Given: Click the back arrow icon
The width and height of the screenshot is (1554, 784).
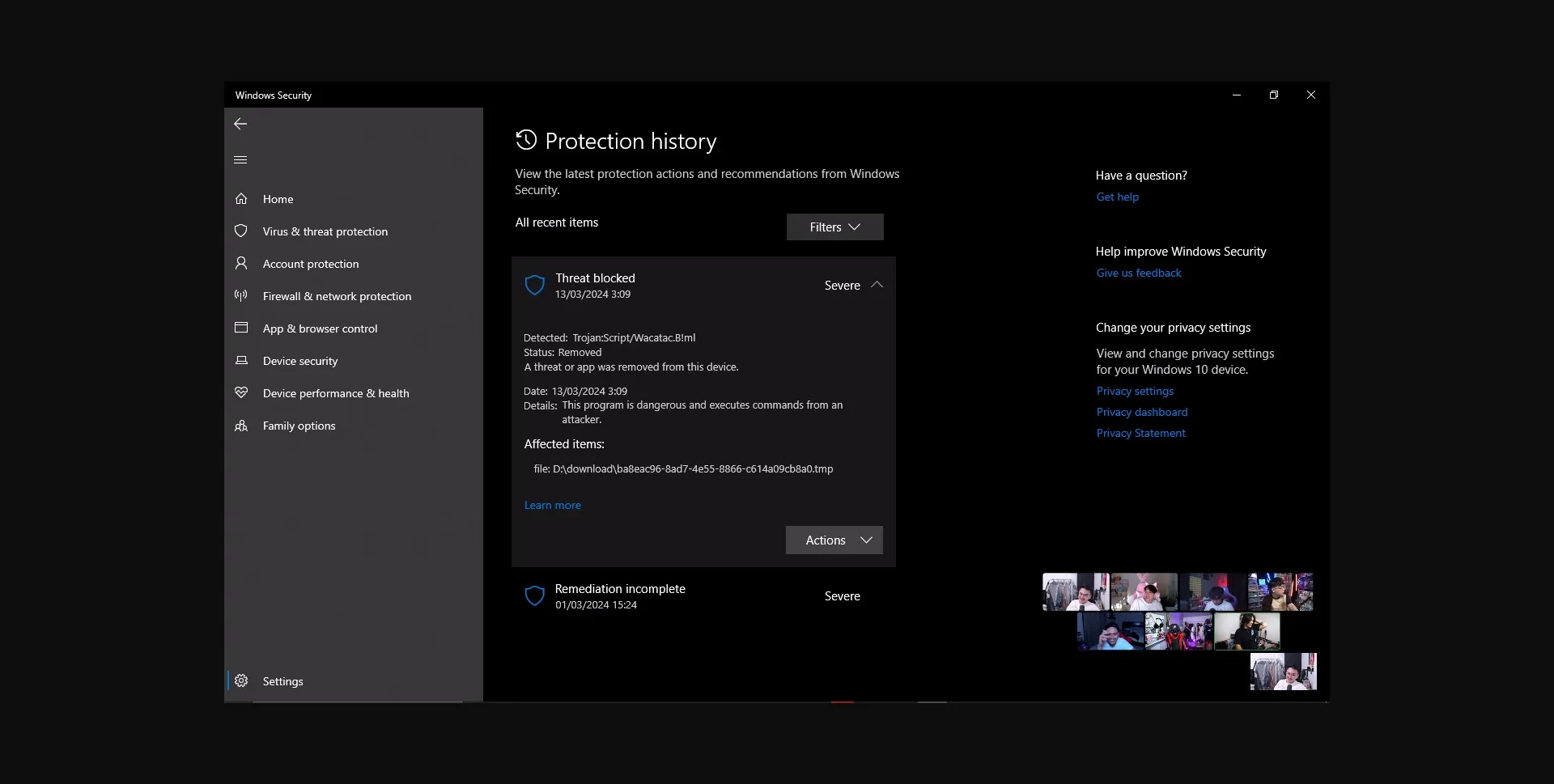Looking at the screenshot, I should [x=240, y=124].
